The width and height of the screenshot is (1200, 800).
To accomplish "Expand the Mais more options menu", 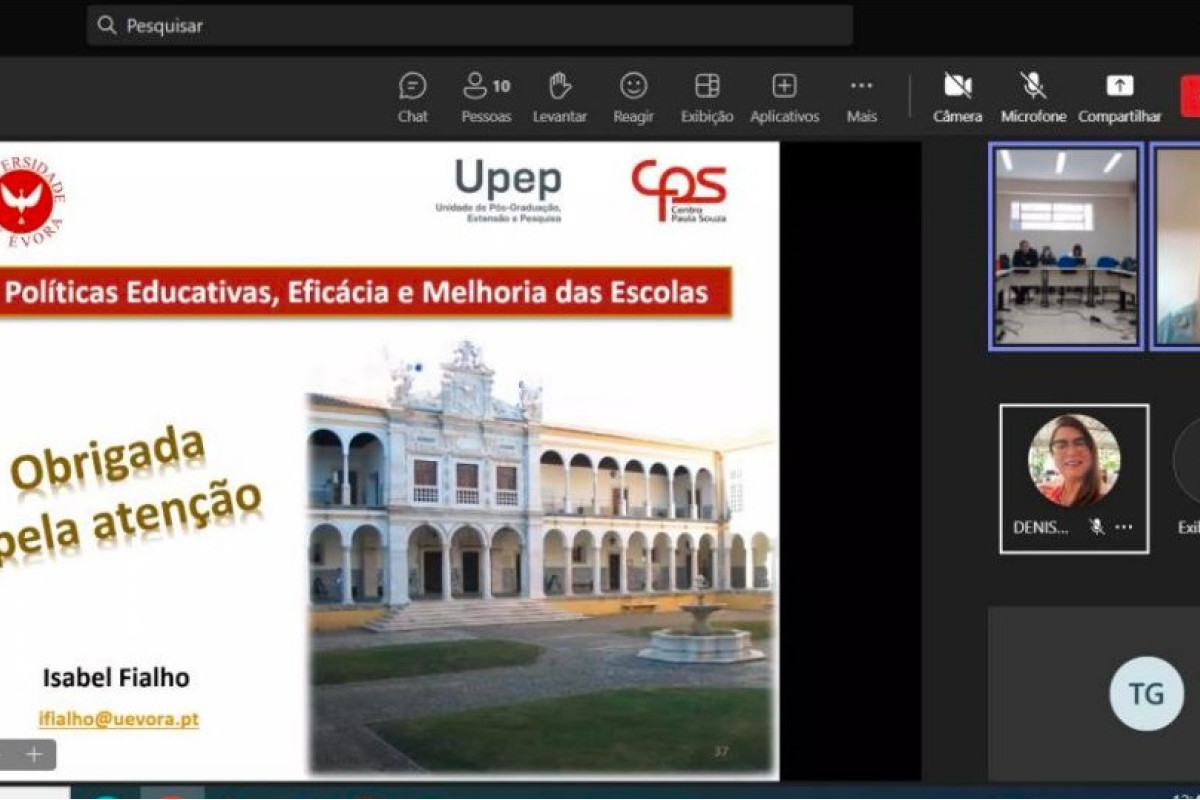I will (861, 97).
